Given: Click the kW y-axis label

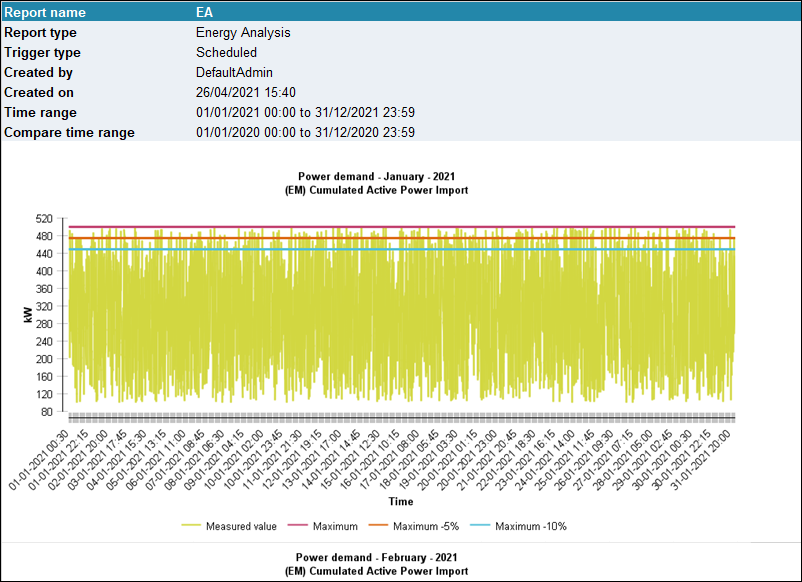Looking at the screenshot, I should tap(27, 315).
